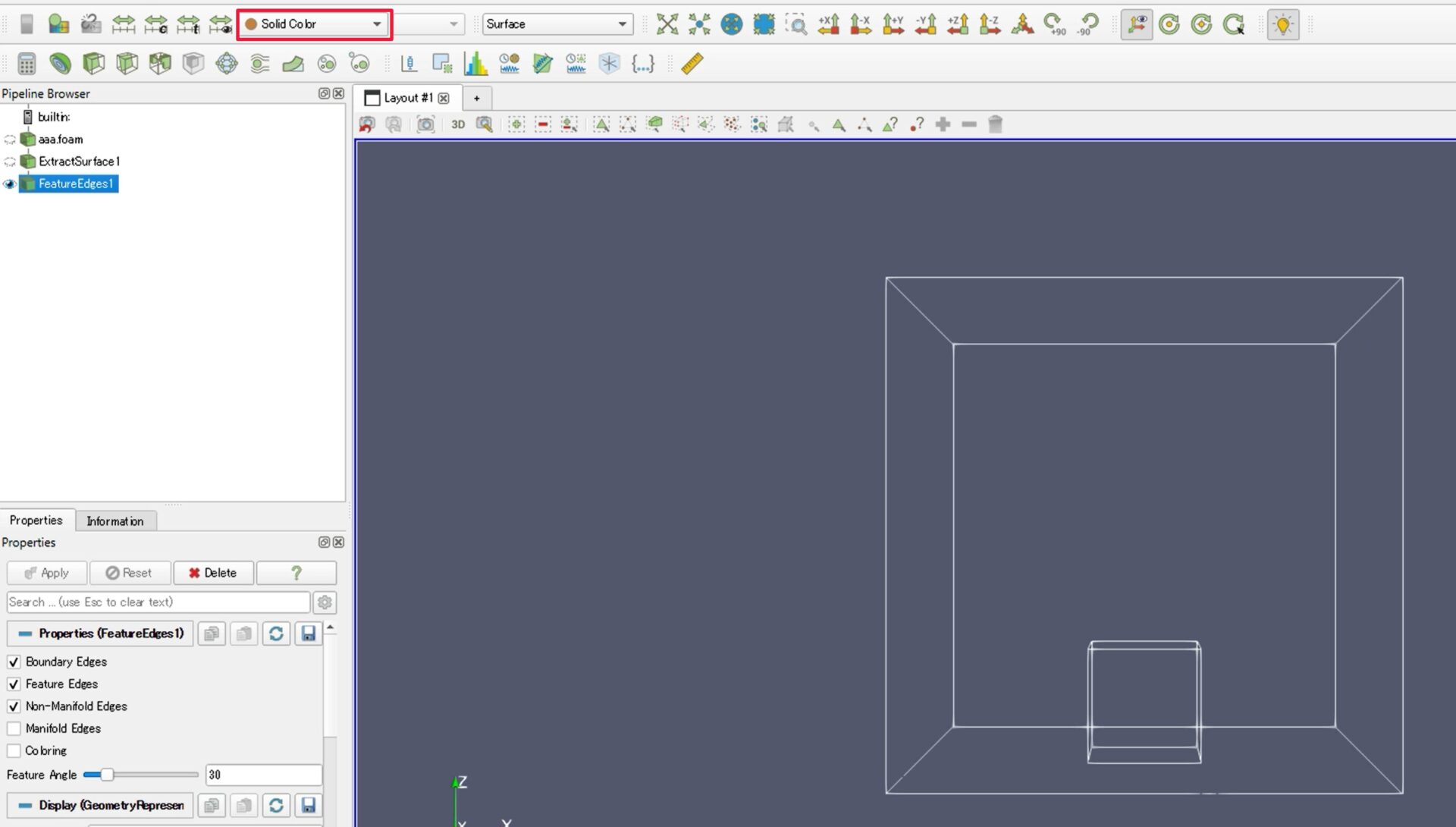Collapse the Properties (FeatureEdges1) section
This screenshot has width=1456, height=827.
coord(100,634)
